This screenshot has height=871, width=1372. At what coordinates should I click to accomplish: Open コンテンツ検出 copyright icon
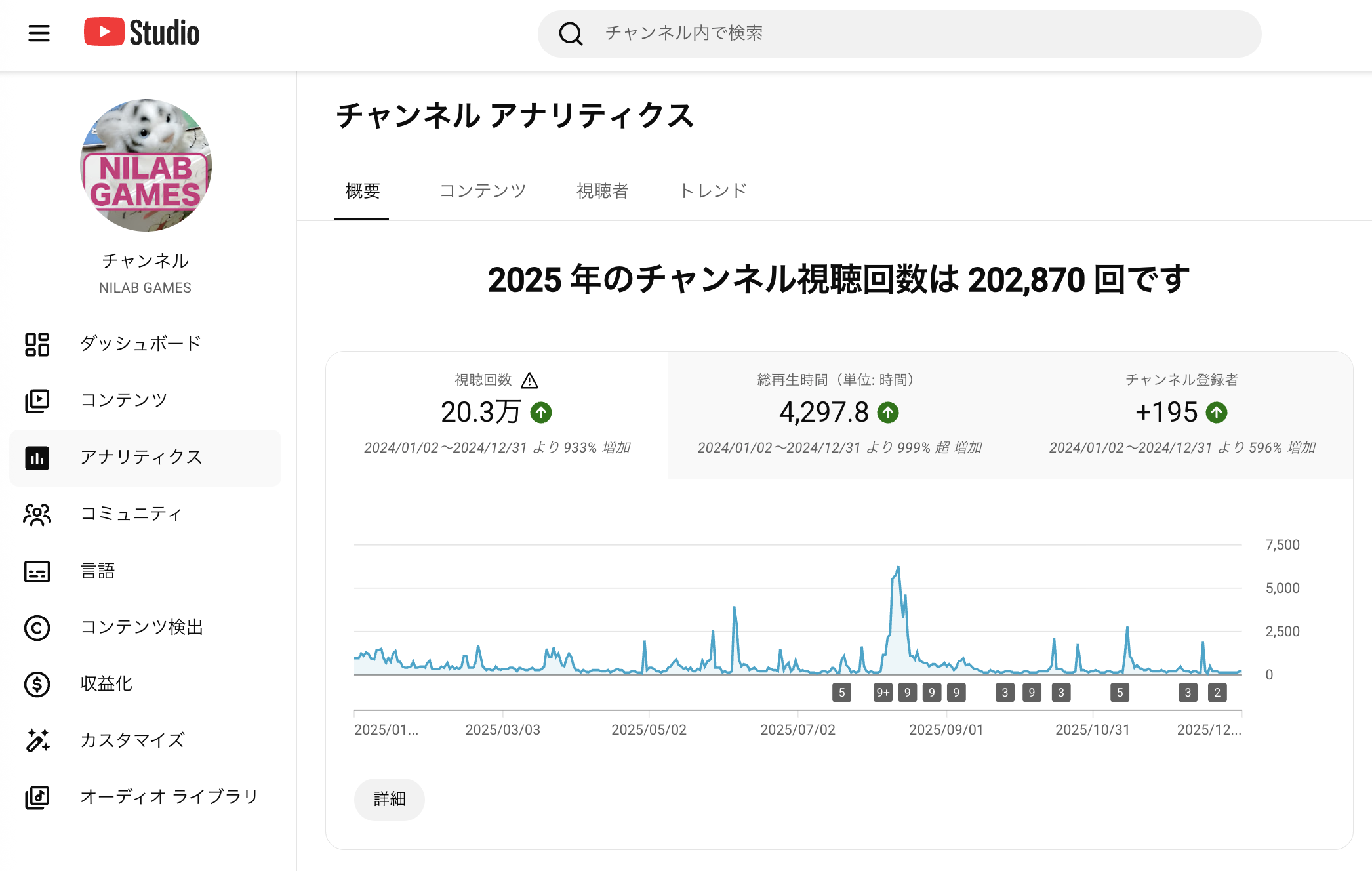37,628
